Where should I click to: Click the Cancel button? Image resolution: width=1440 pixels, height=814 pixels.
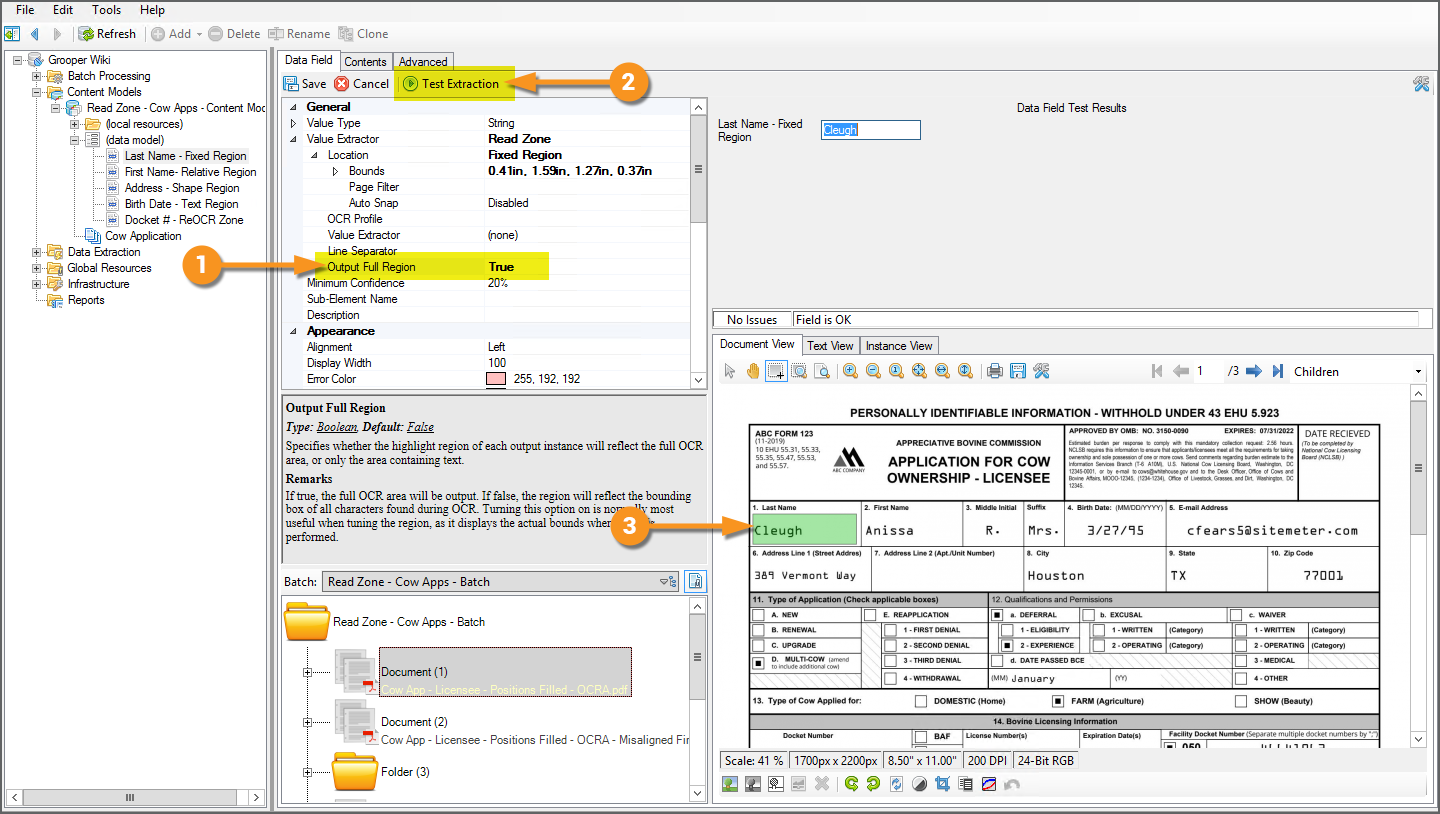pos(361,84)
